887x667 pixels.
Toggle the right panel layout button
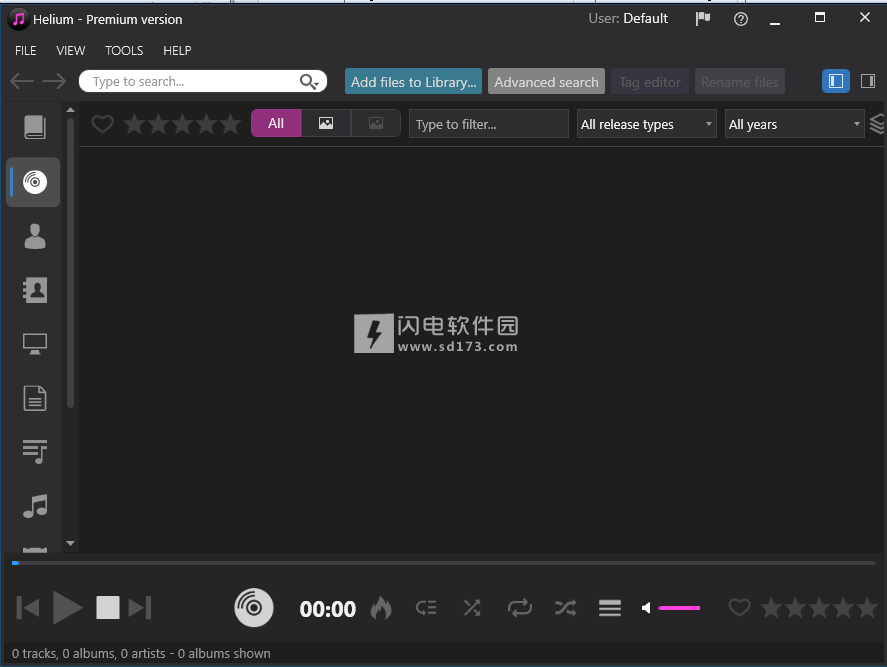click(x=868, y=81)
